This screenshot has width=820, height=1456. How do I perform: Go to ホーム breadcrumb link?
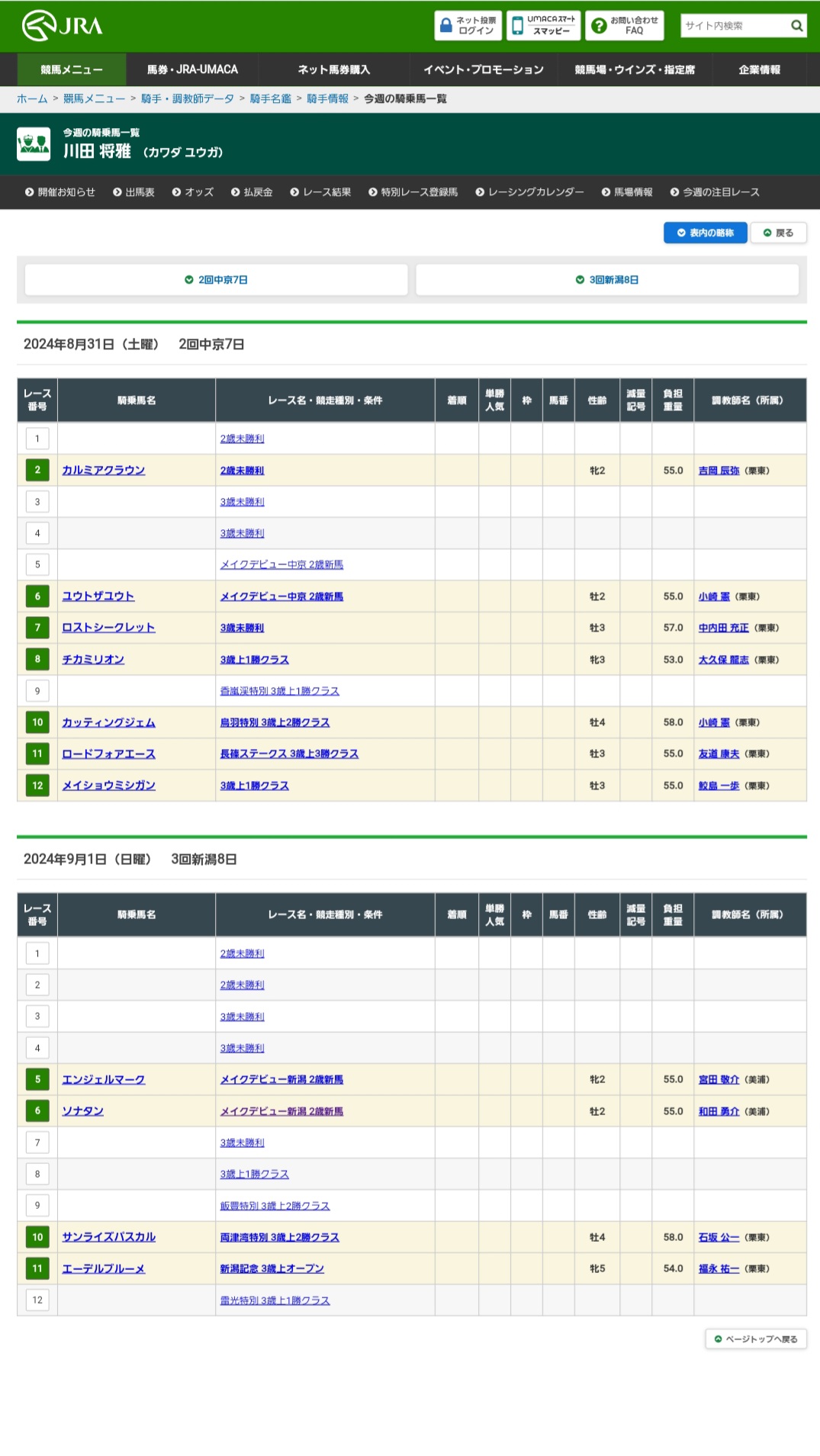pos(32,99)
